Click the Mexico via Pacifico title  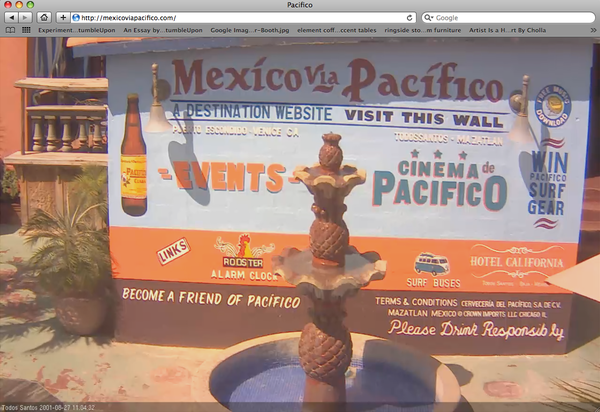tap(337, 80)
